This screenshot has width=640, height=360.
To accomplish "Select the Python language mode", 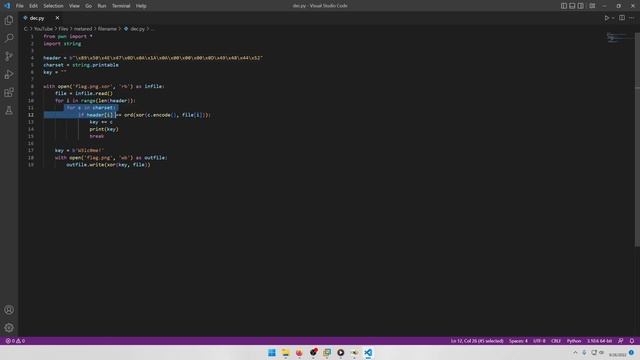I will 574,341.
